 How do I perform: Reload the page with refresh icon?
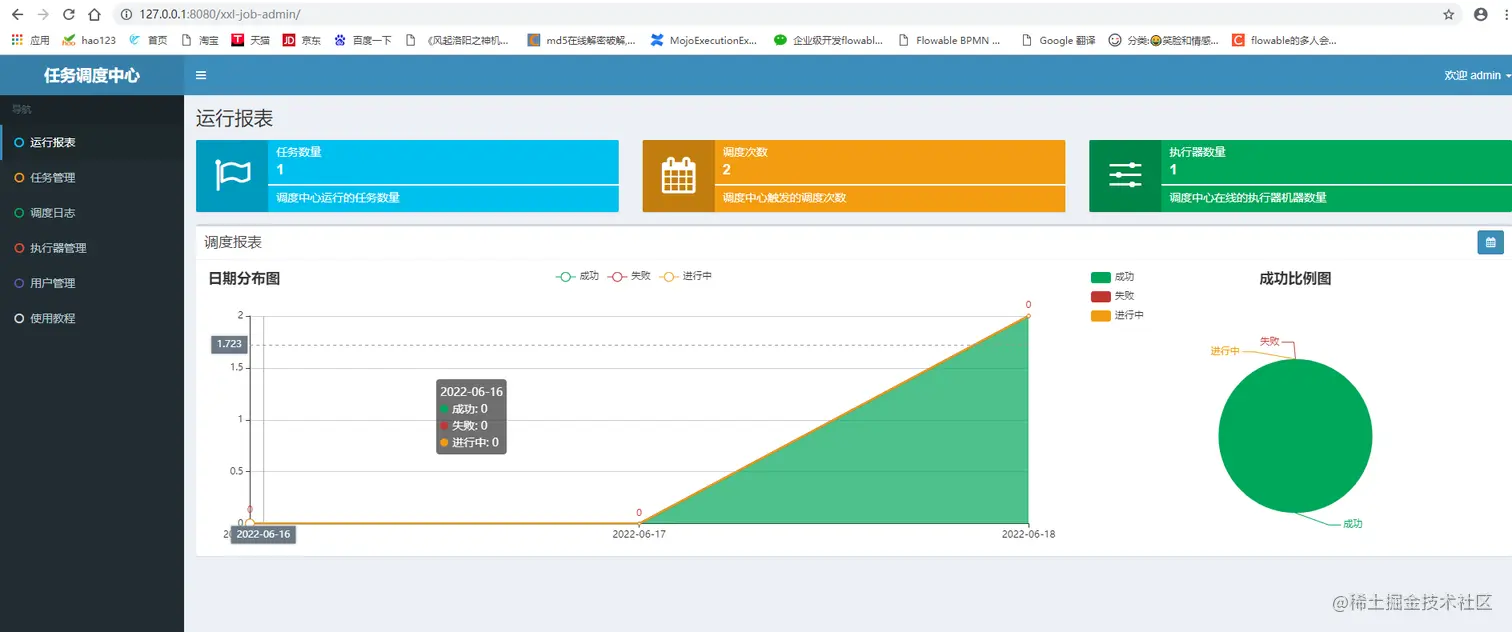pos(68,15)
